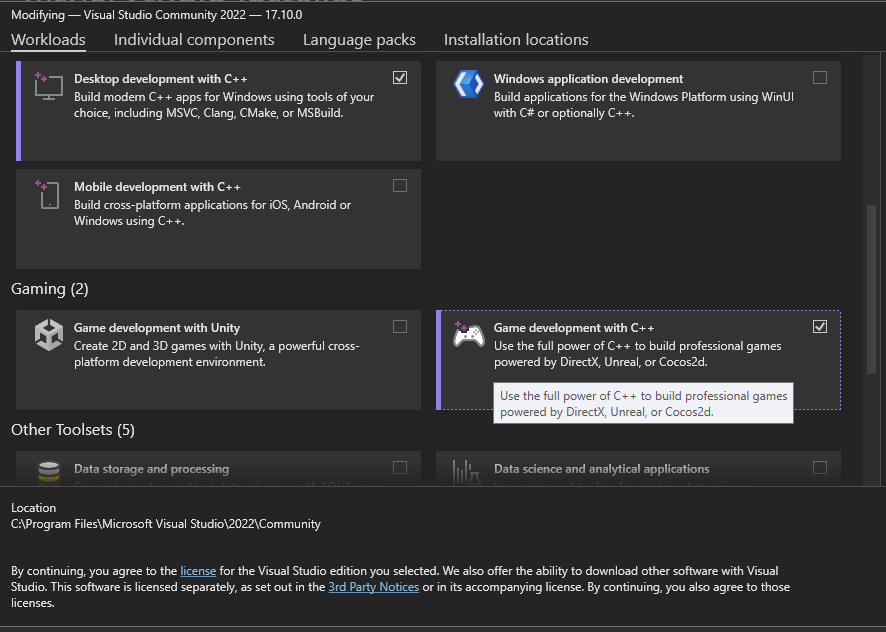Enable Data storage and processing checkbox
The height and width of the screenshot is (632, 886).
400,467
